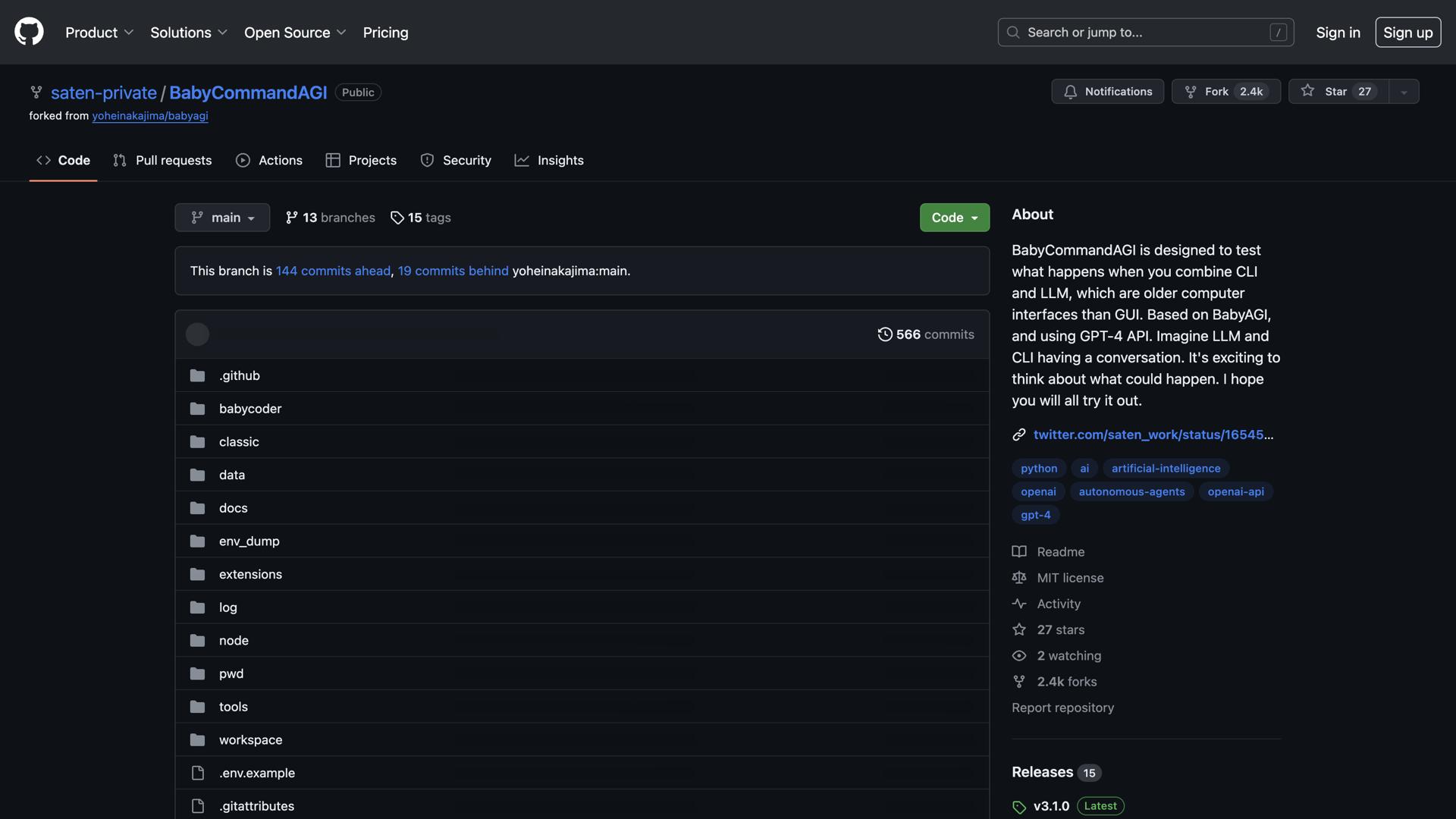
Task: Click the tags icon showing 15 tags
Action: [397, 218]
